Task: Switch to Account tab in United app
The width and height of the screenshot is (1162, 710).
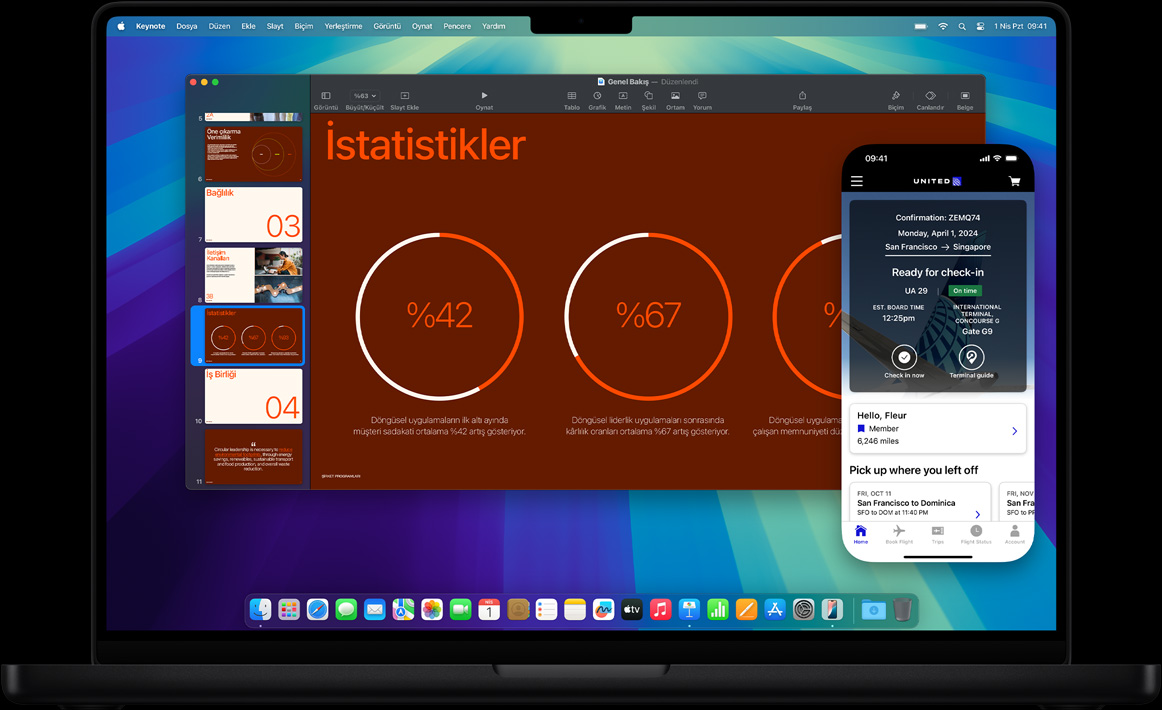Action: click(x=1015, y=534)
